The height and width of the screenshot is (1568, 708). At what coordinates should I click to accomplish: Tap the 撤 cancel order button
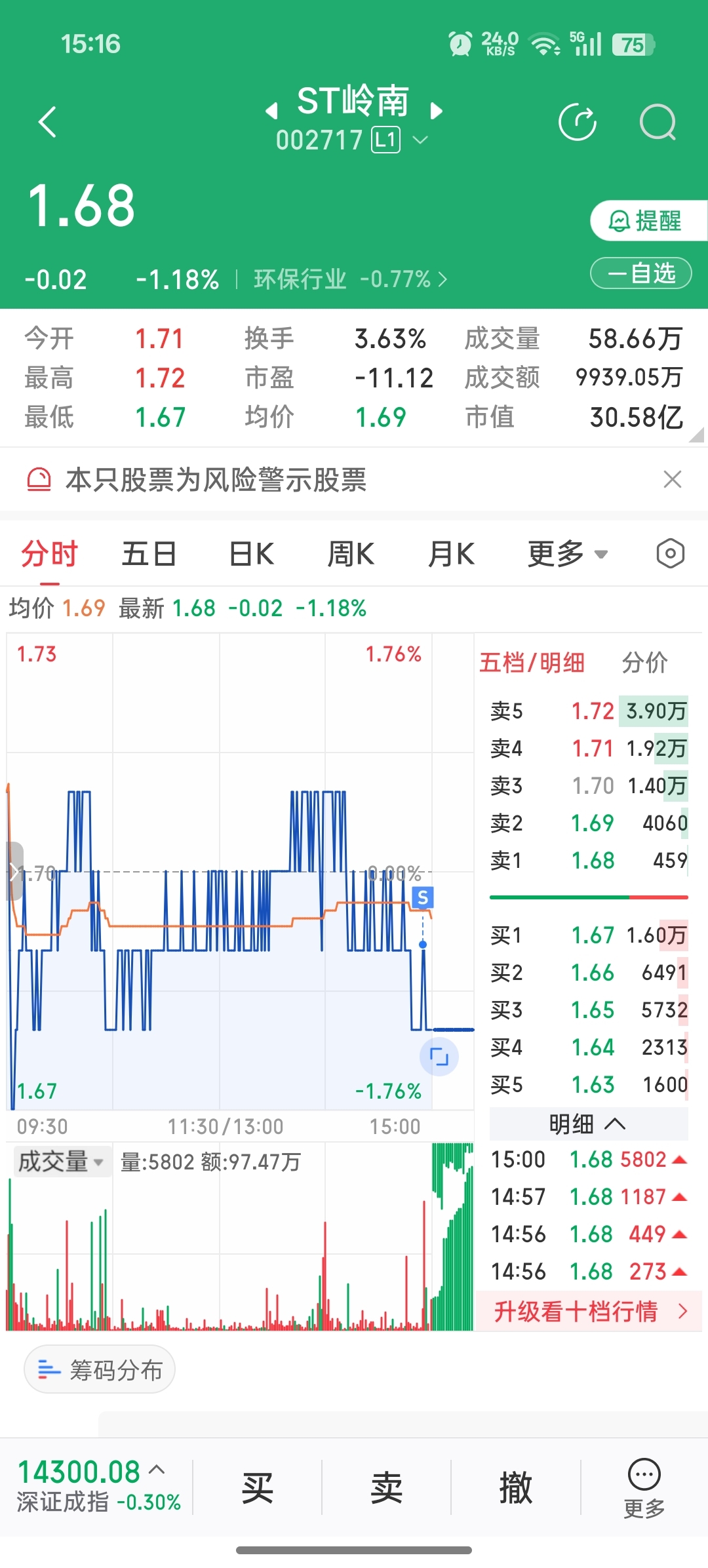516,1487
